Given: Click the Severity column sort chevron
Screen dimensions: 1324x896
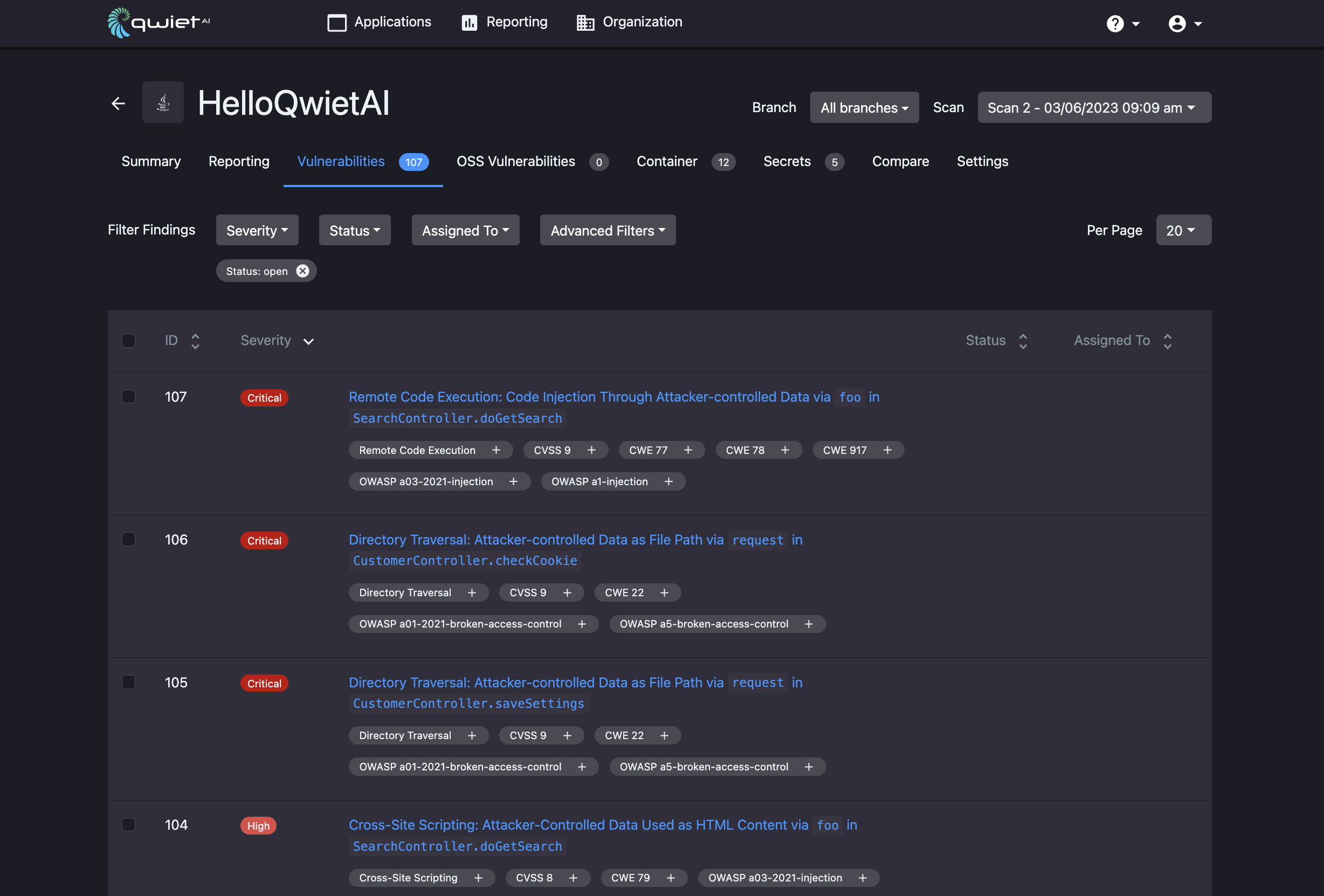Looking at the screenshot, I should click(308, 341).
